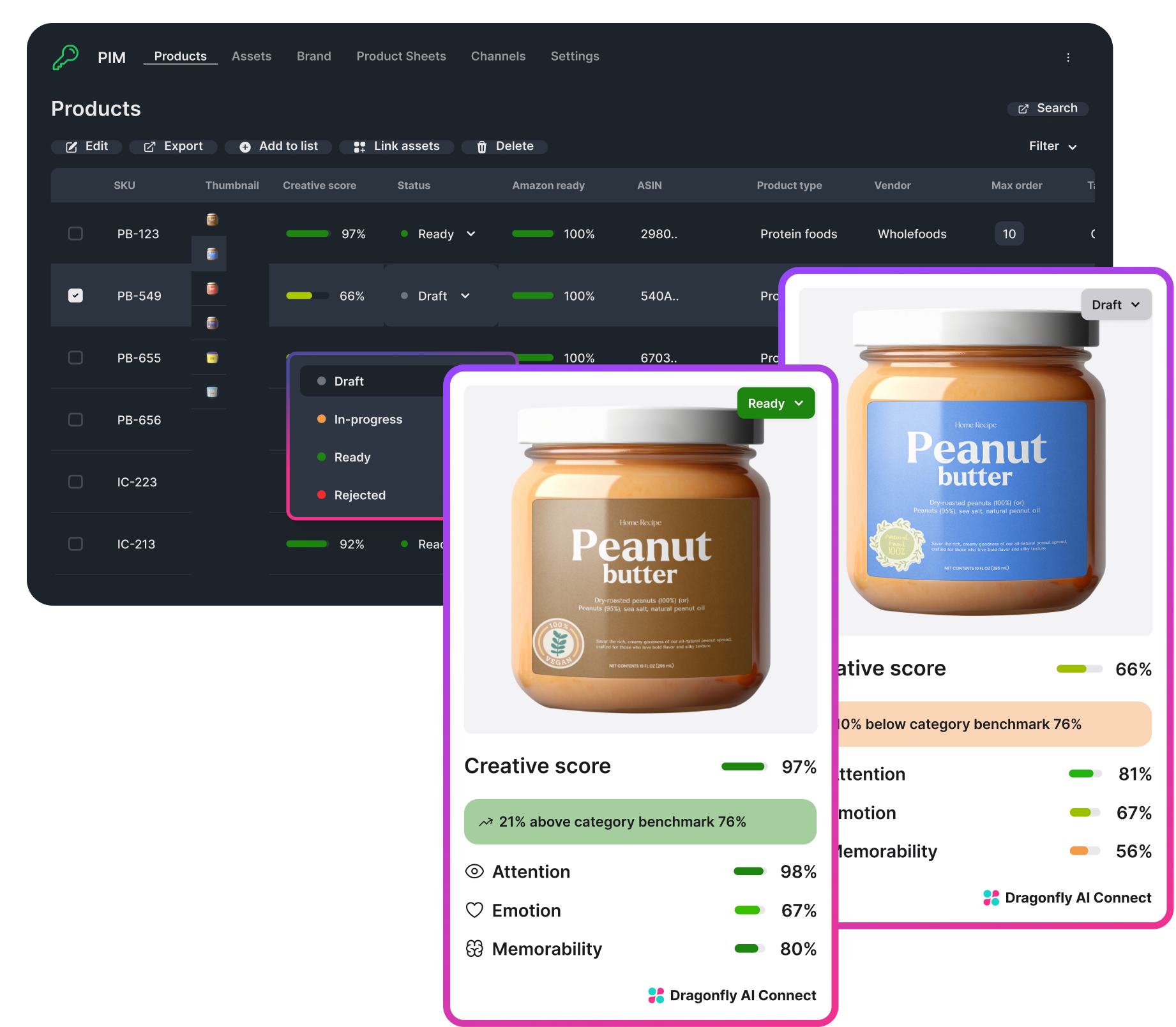Click Dragonfly logo on the Ready card

click(x=656, y=995)
